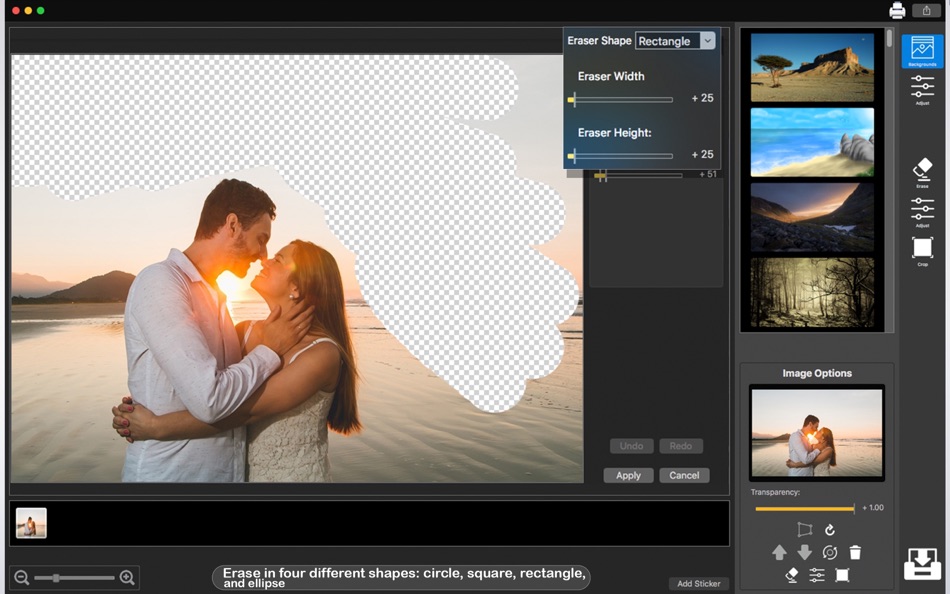Adjust the Eraser Width slider
Image resolution: width=950 pixels, height=594 pixels.
(x=620, y=99)
